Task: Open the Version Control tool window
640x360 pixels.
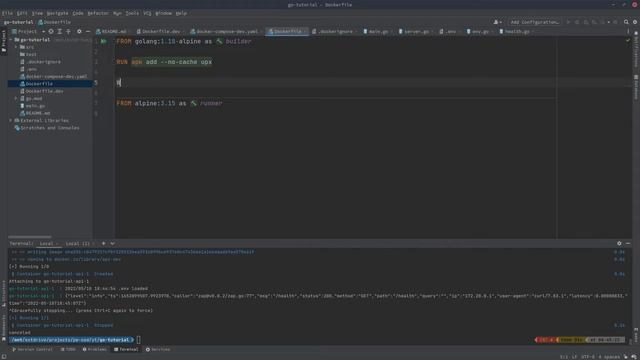Action: (32, 350)
